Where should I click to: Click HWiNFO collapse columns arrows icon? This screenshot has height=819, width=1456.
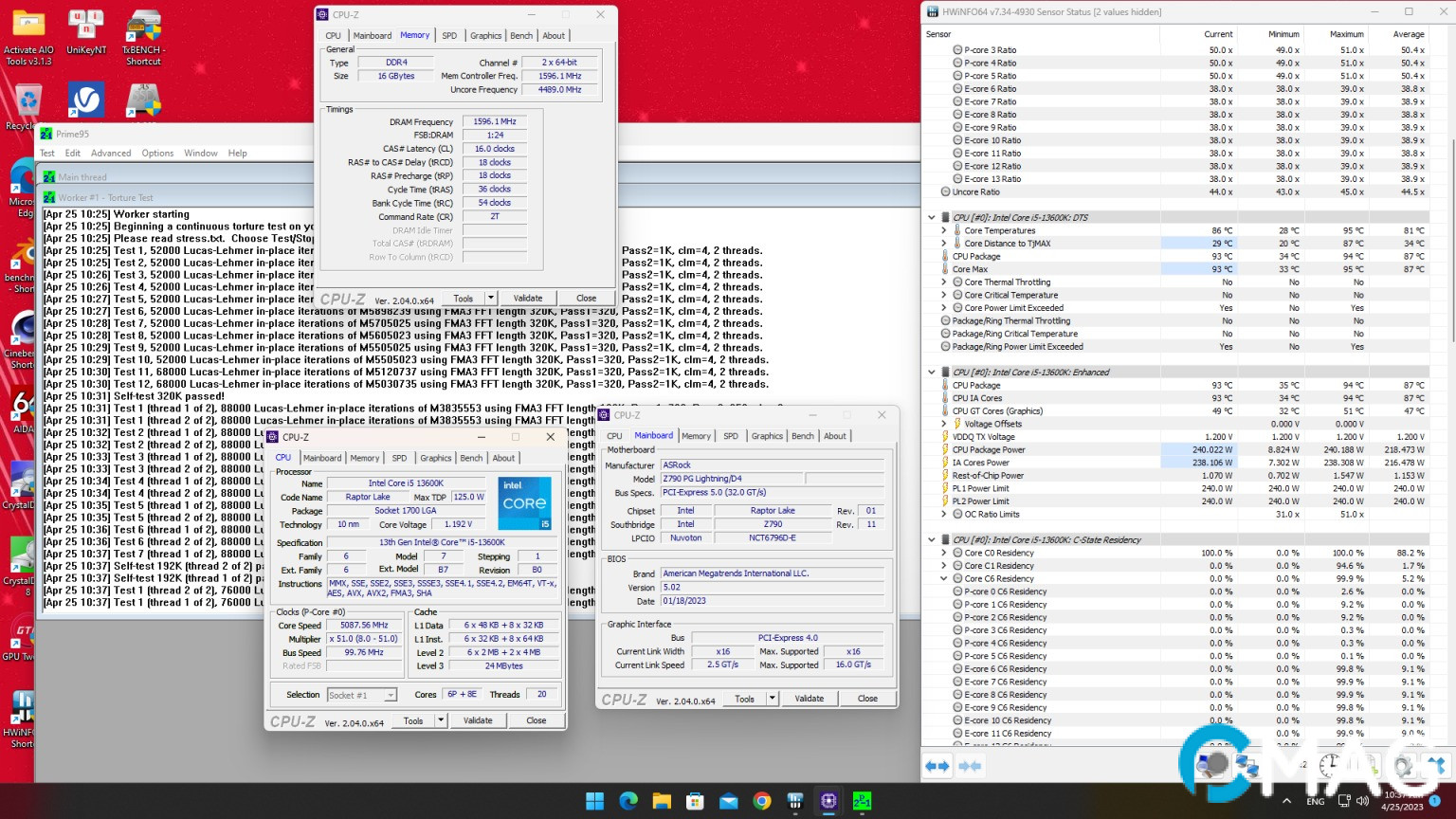pos(970,766)
